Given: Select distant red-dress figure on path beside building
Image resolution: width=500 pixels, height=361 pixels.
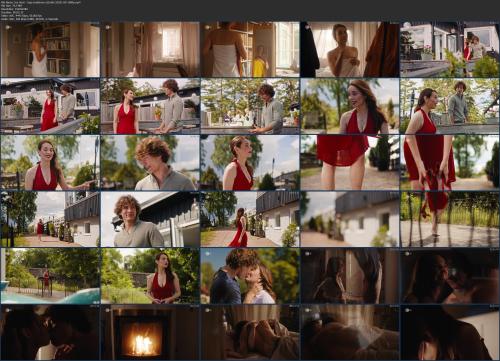Looking at the screenshot, I should (x=50, y=219).
